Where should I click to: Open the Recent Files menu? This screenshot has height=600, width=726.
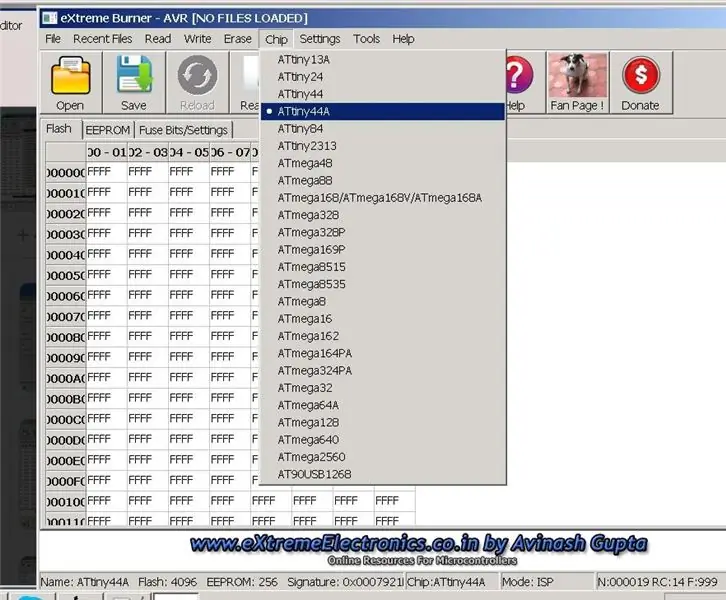[x=103, y=39]
